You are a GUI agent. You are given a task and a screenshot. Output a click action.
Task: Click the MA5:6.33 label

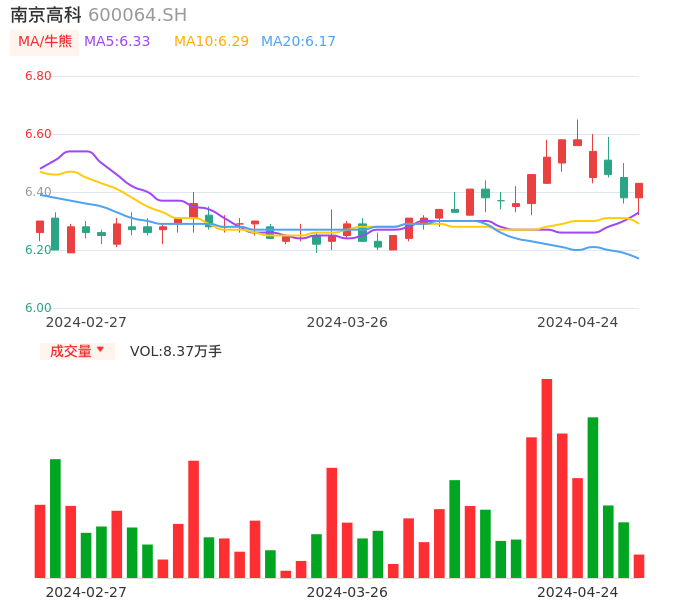[117, 42]
